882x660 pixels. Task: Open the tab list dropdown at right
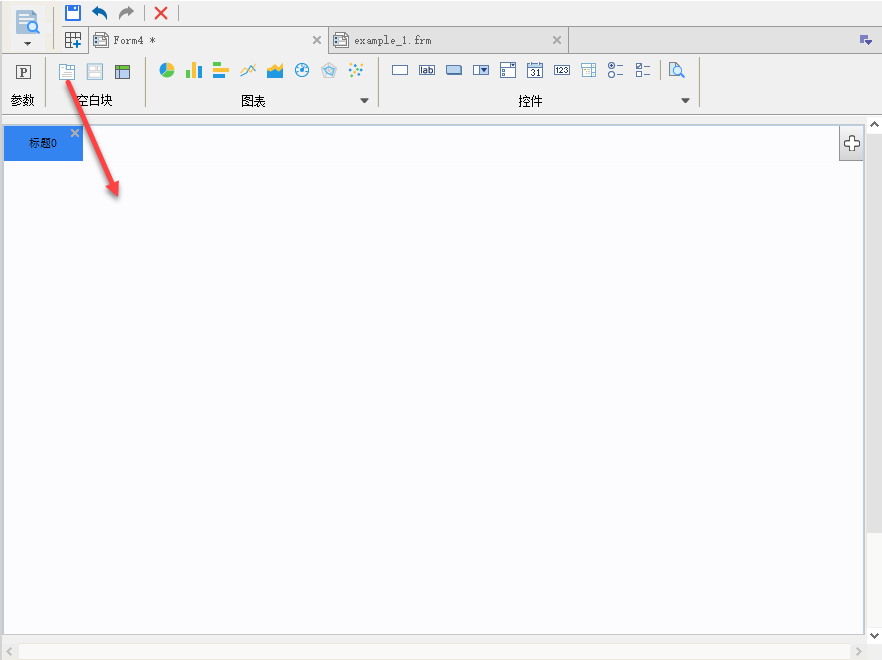(866, 40)
